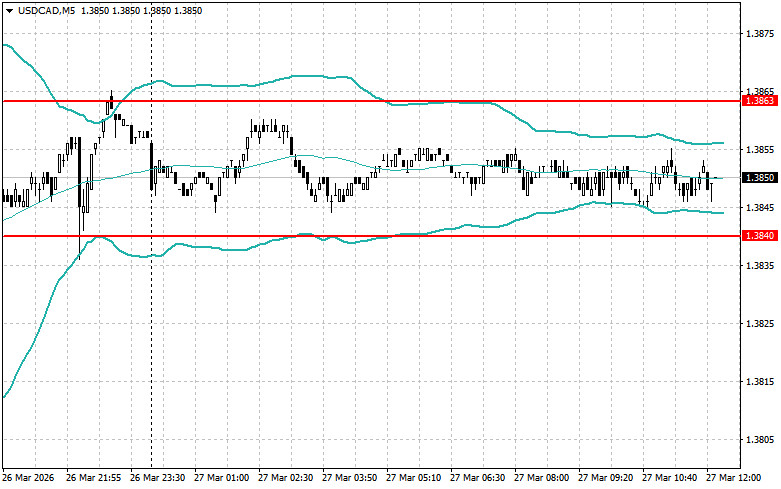Click the 27 Mar 02:30 time label
This screenshot has width=781, height=489.
[285, 478]
